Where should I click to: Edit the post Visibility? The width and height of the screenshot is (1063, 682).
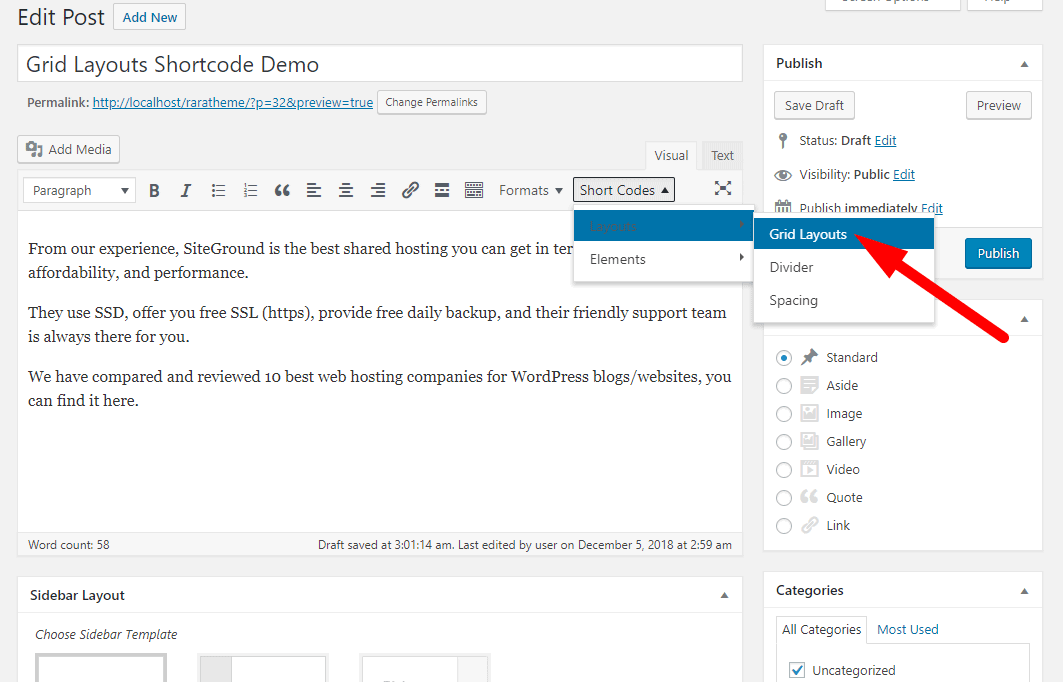click(903, 174)
